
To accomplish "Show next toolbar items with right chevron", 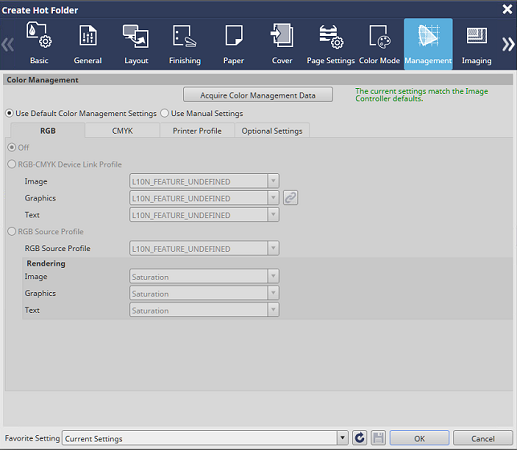I will coord(508,44).
